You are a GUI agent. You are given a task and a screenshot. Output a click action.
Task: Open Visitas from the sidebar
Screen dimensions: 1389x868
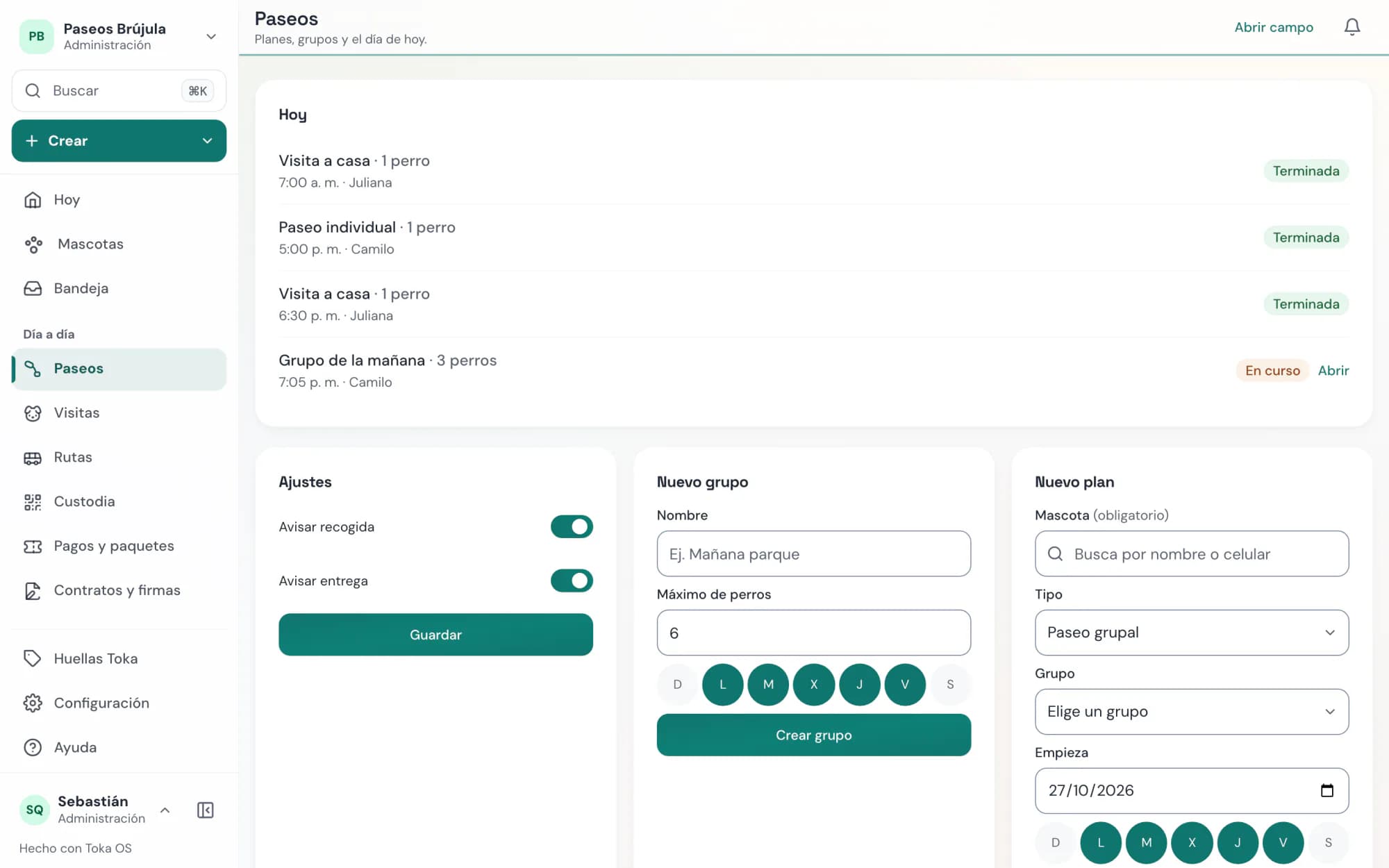click(119, 413)
